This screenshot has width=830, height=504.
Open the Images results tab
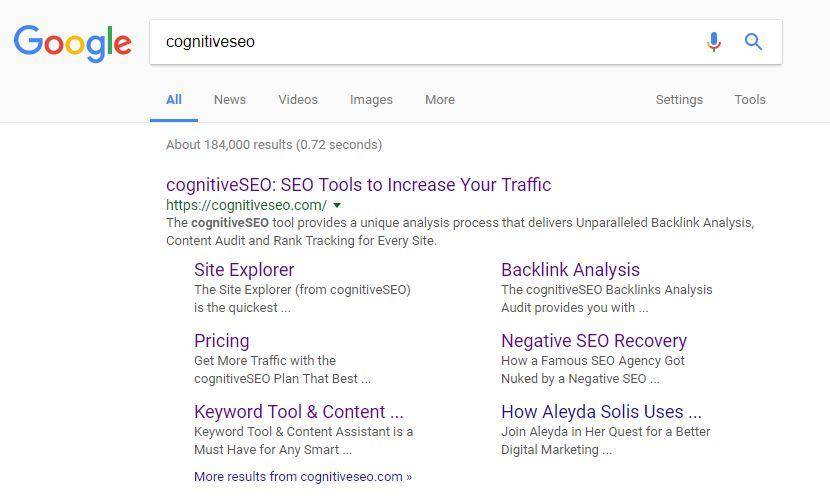(x=371, y=100)
